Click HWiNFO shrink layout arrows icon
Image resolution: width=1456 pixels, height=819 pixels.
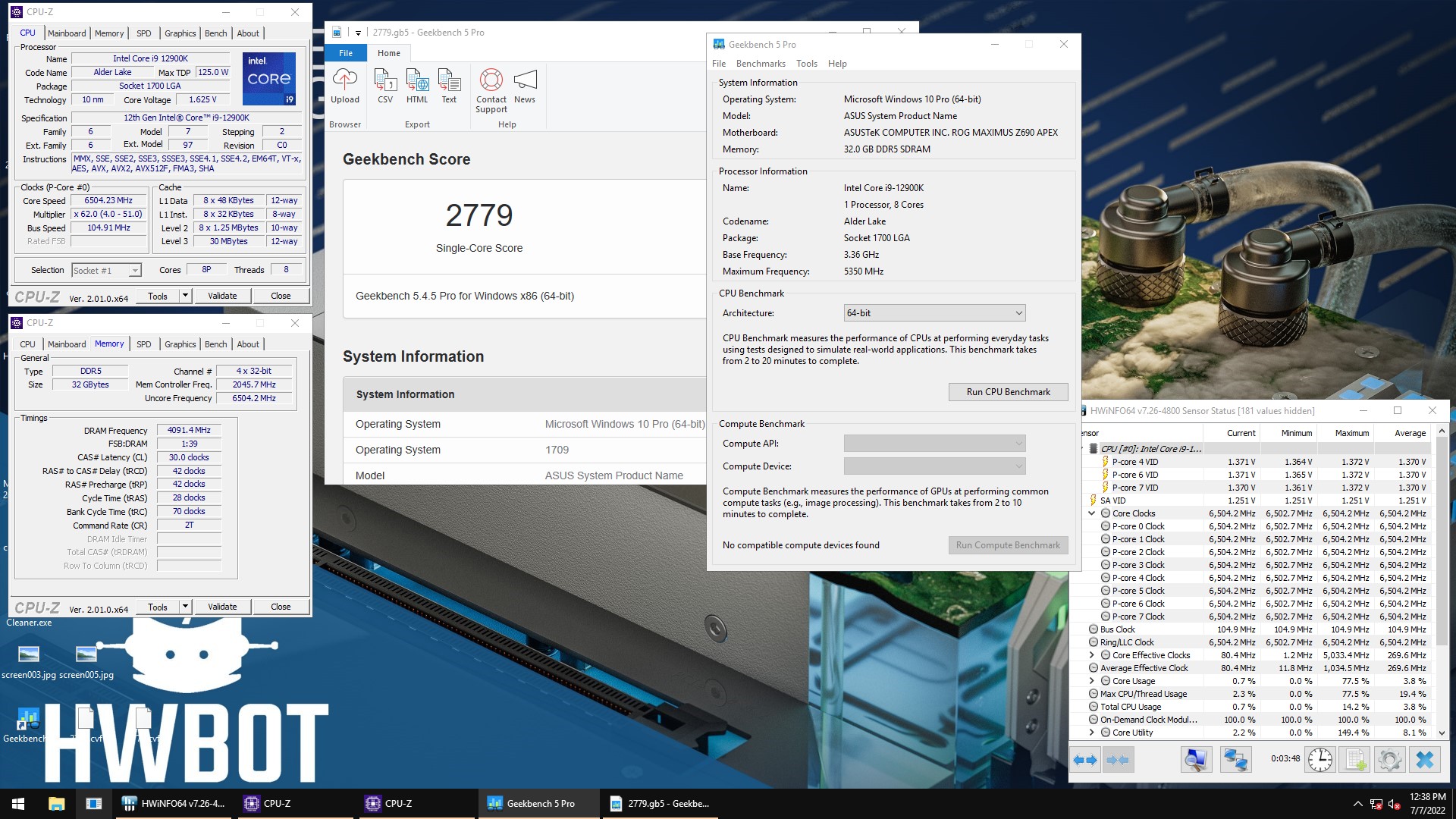coord(1118,760)
